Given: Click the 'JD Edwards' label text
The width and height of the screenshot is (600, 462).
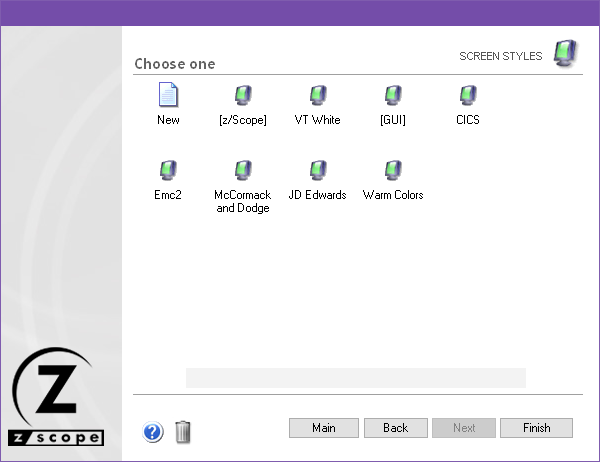Looking at the screenshot, I should 318,195.
